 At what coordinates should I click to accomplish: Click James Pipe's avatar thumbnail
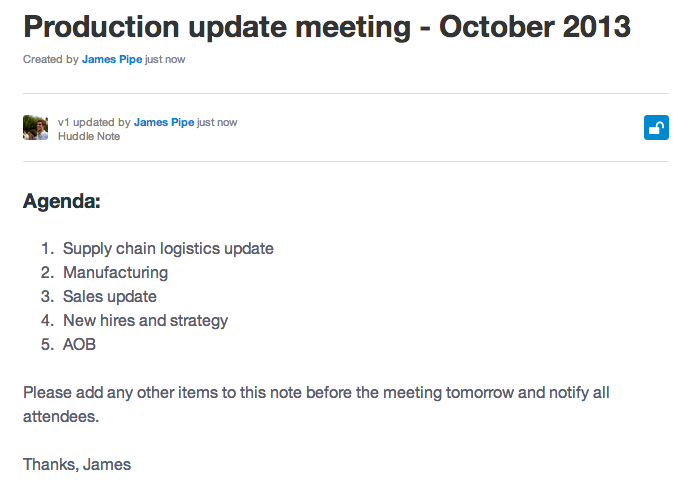35,127
